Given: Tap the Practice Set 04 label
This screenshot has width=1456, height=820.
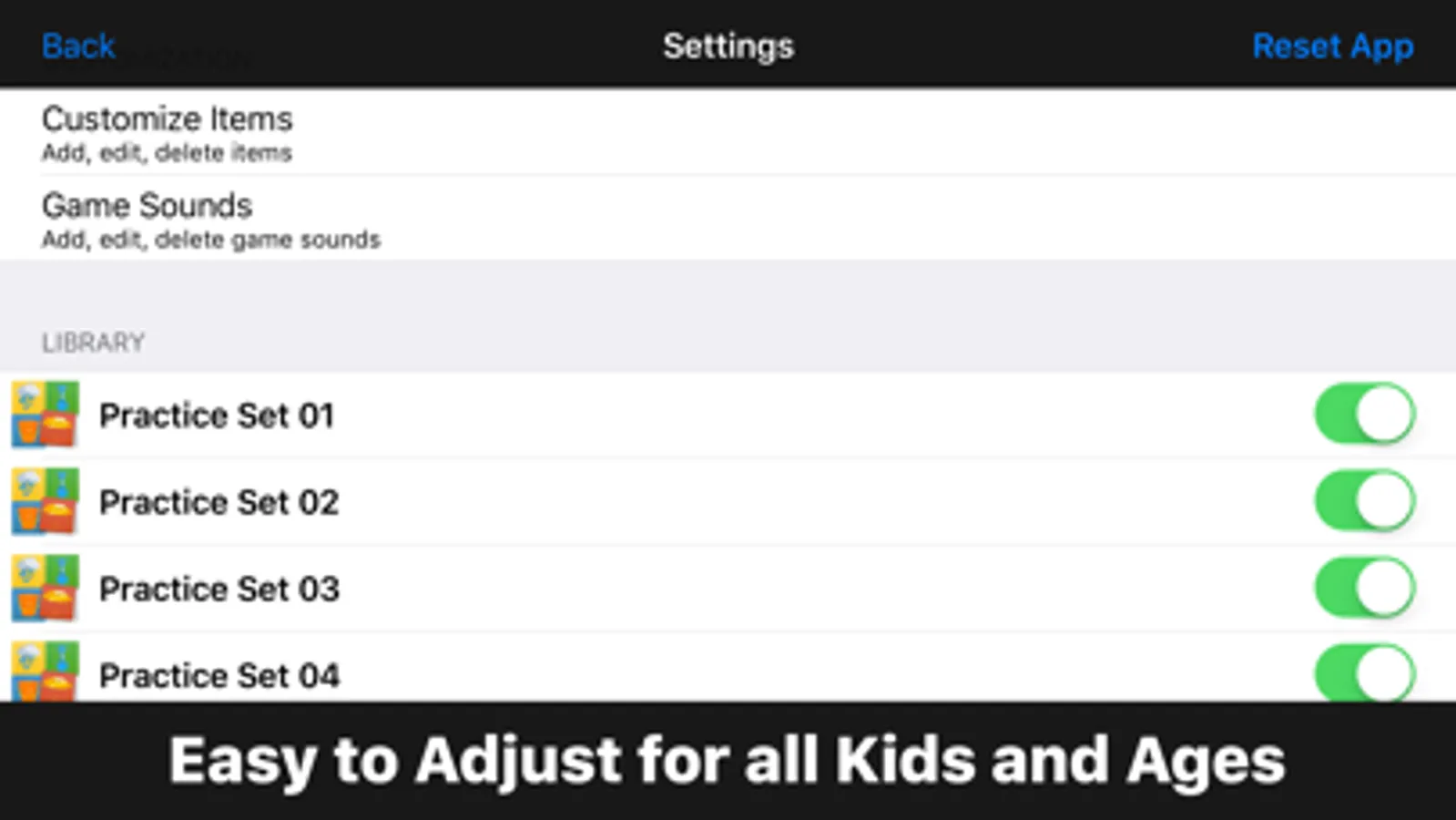Looking at the screenshot, I should [x=219, y=675].
